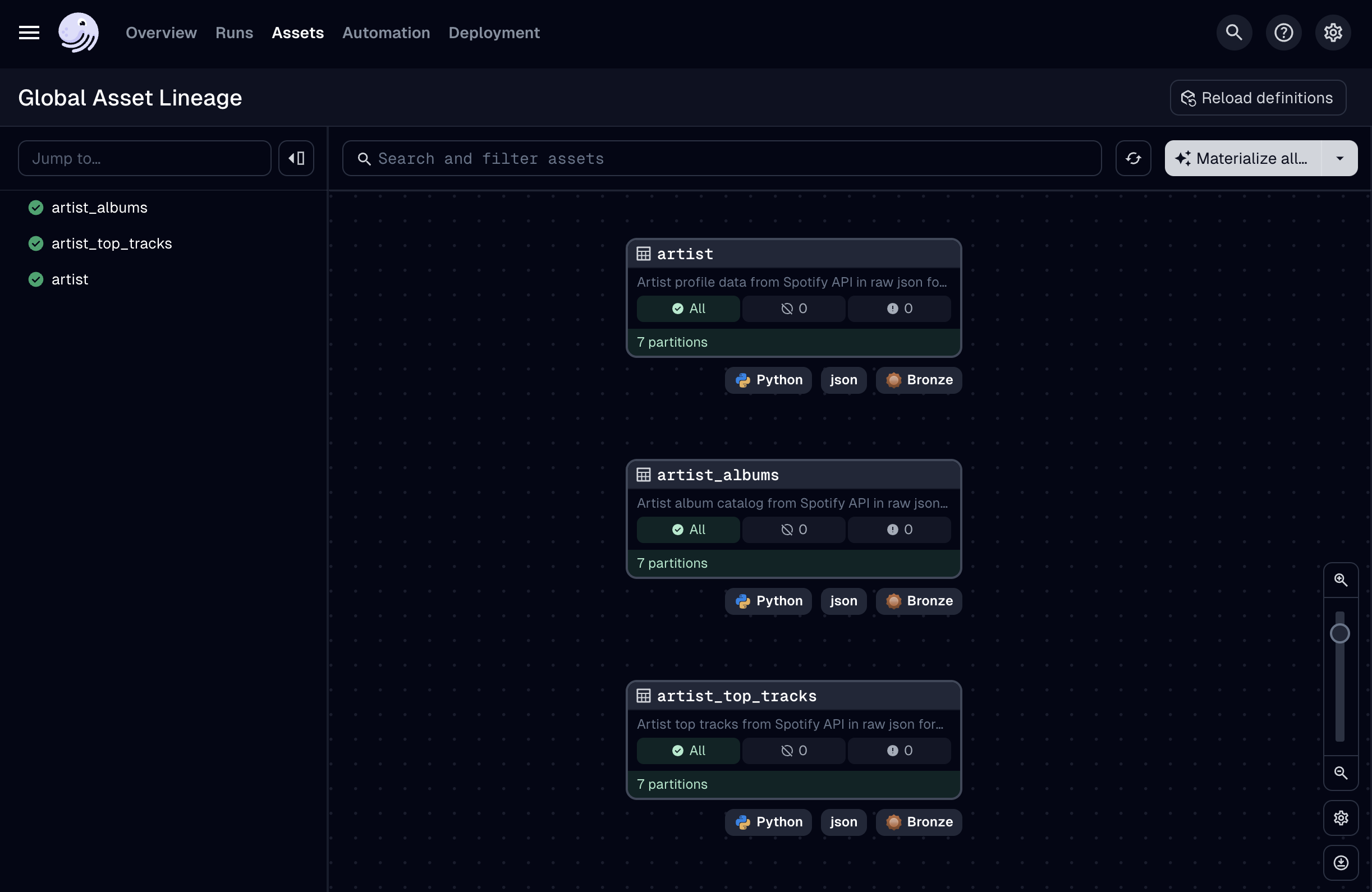The image size is (1372, 892).
Task: Click green check beside artist in sidebar
Action: tap(36, 279)
